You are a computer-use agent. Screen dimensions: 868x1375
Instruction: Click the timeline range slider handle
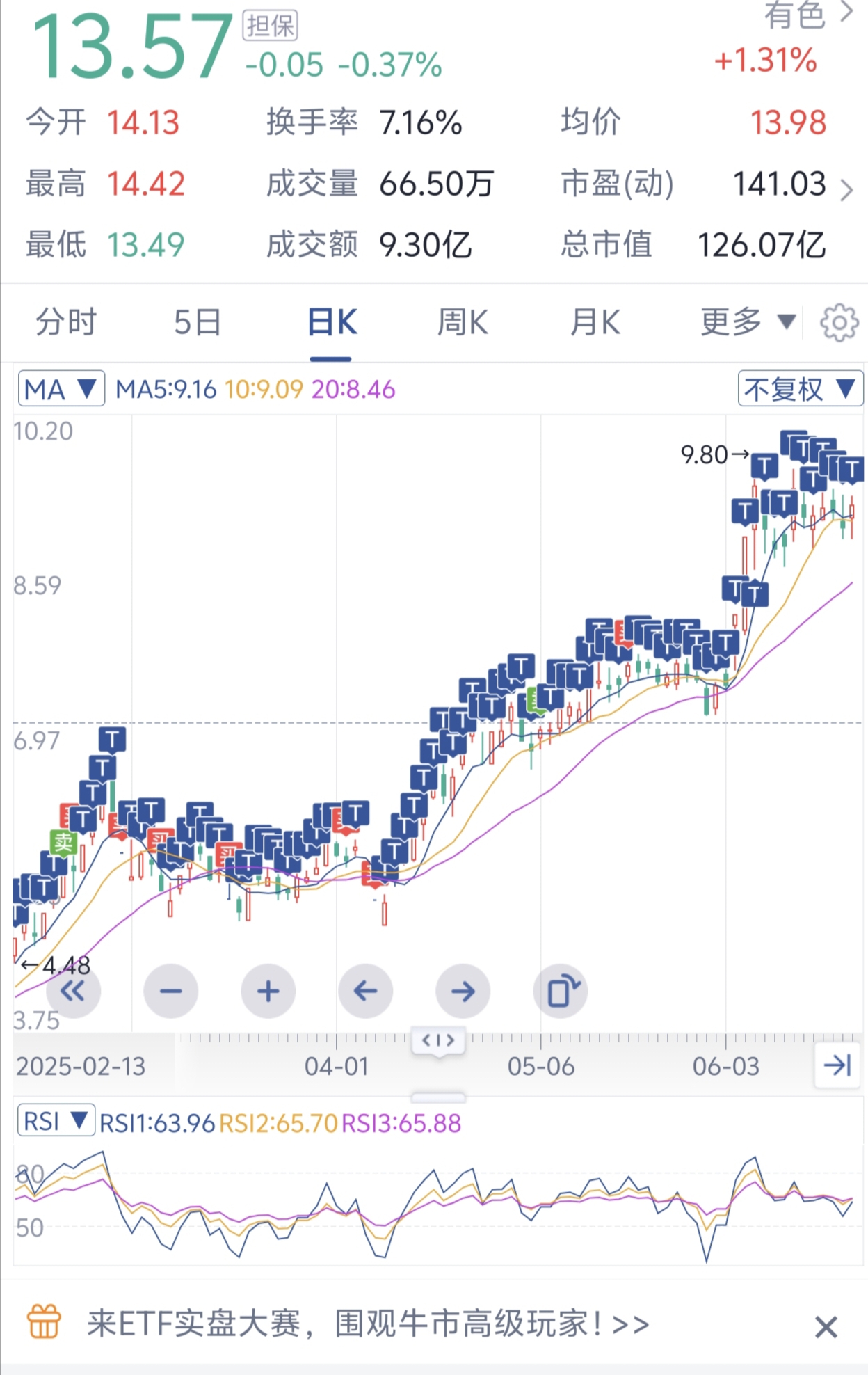point(438,1041)
